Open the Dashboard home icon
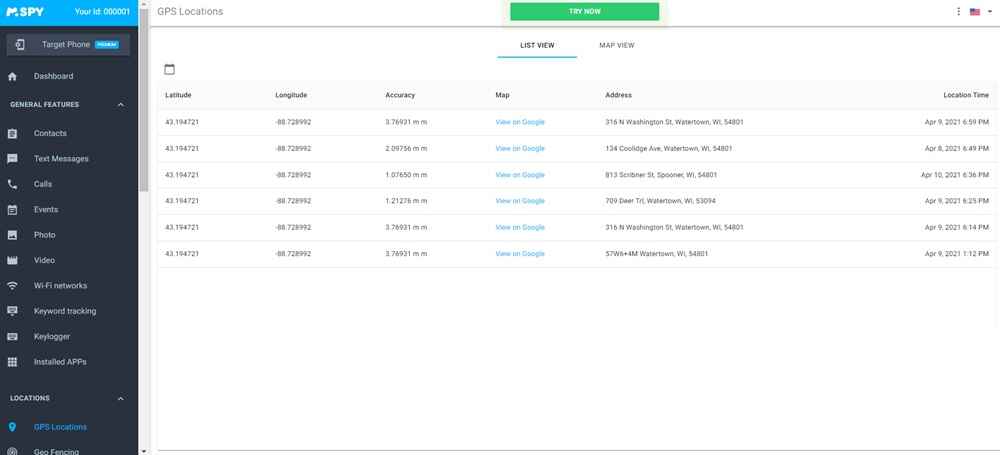Screen dimensions: 1000x455 tap(12, 76)
